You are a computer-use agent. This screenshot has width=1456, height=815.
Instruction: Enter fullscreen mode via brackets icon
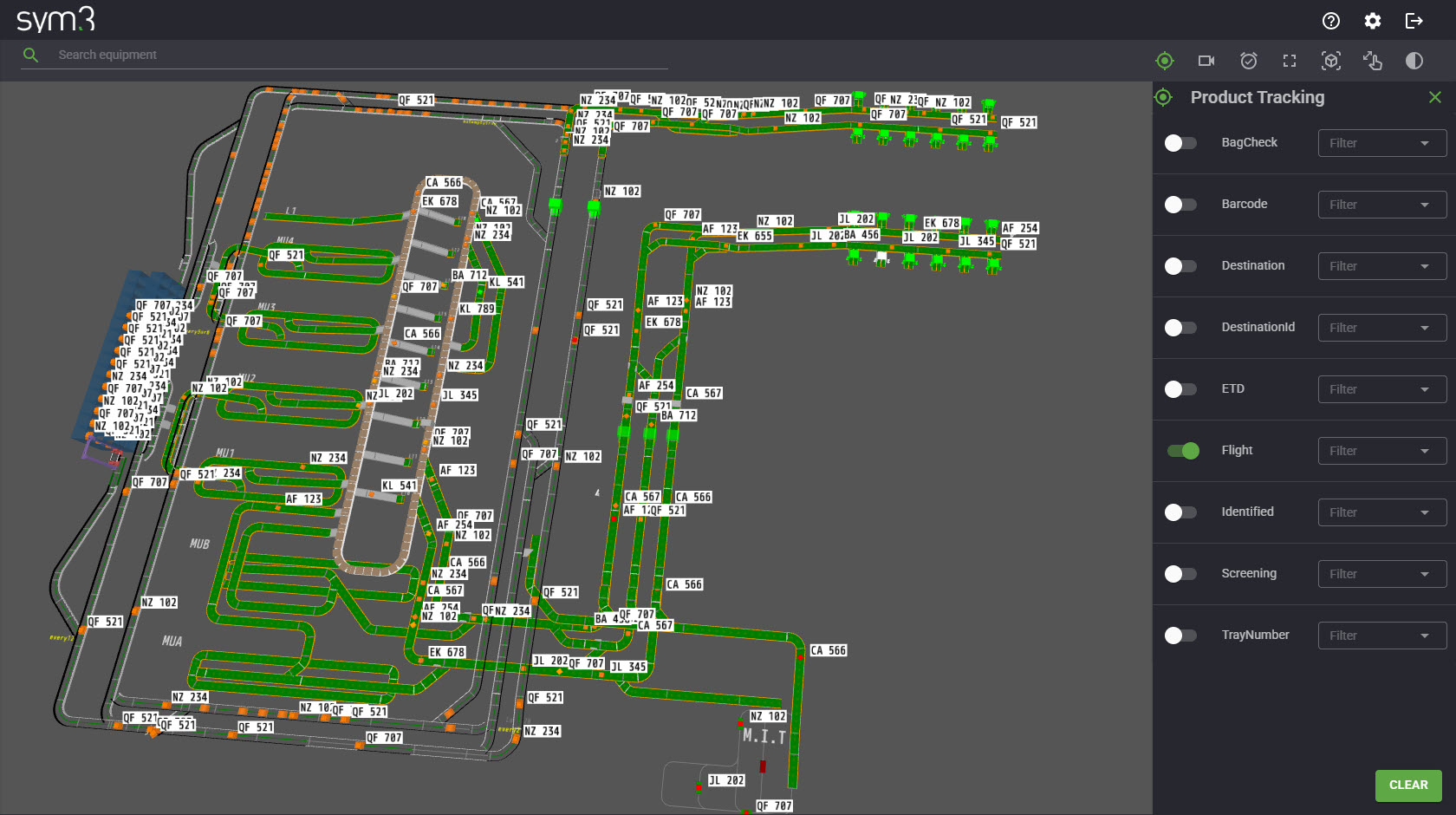pos(1289,61)
